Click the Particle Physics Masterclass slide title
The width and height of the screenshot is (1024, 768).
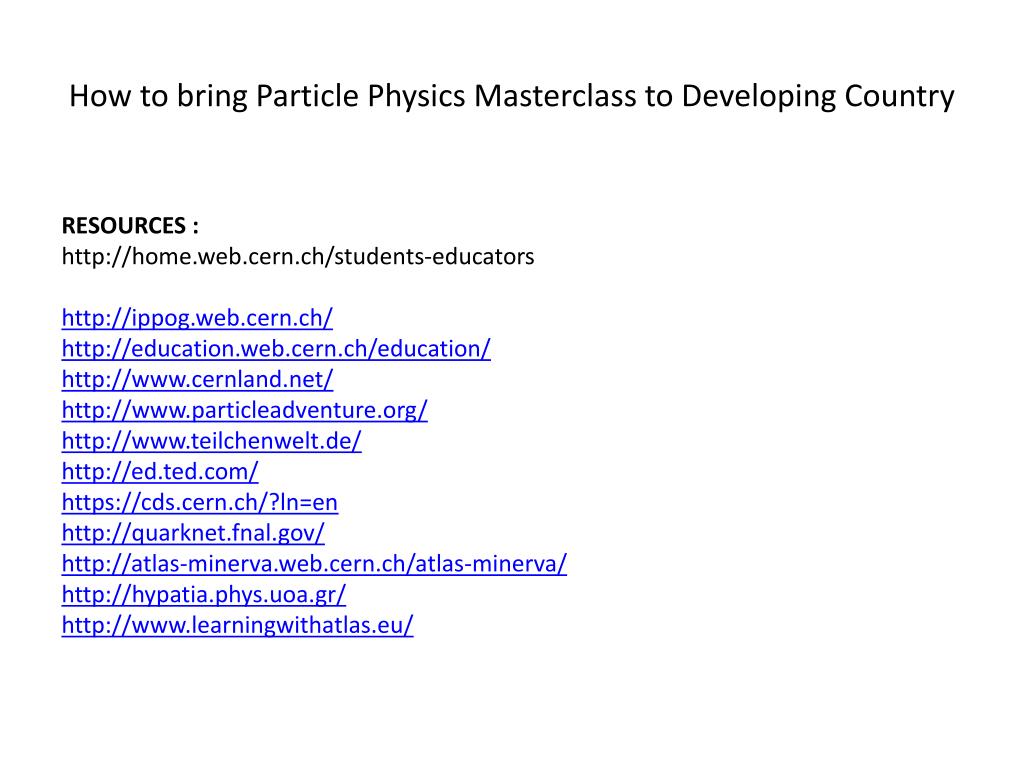click(512, 96)
